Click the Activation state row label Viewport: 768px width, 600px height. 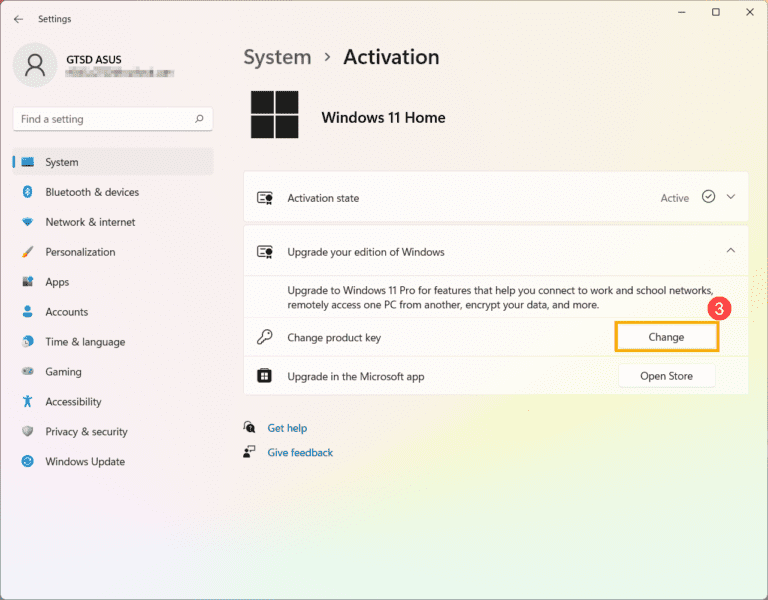(323, 198)
